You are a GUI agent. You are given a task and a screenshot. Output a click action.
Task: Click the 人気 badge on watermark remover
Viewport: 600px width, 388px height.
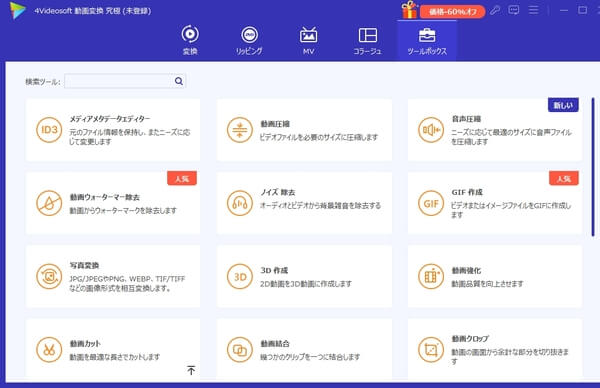182,178
